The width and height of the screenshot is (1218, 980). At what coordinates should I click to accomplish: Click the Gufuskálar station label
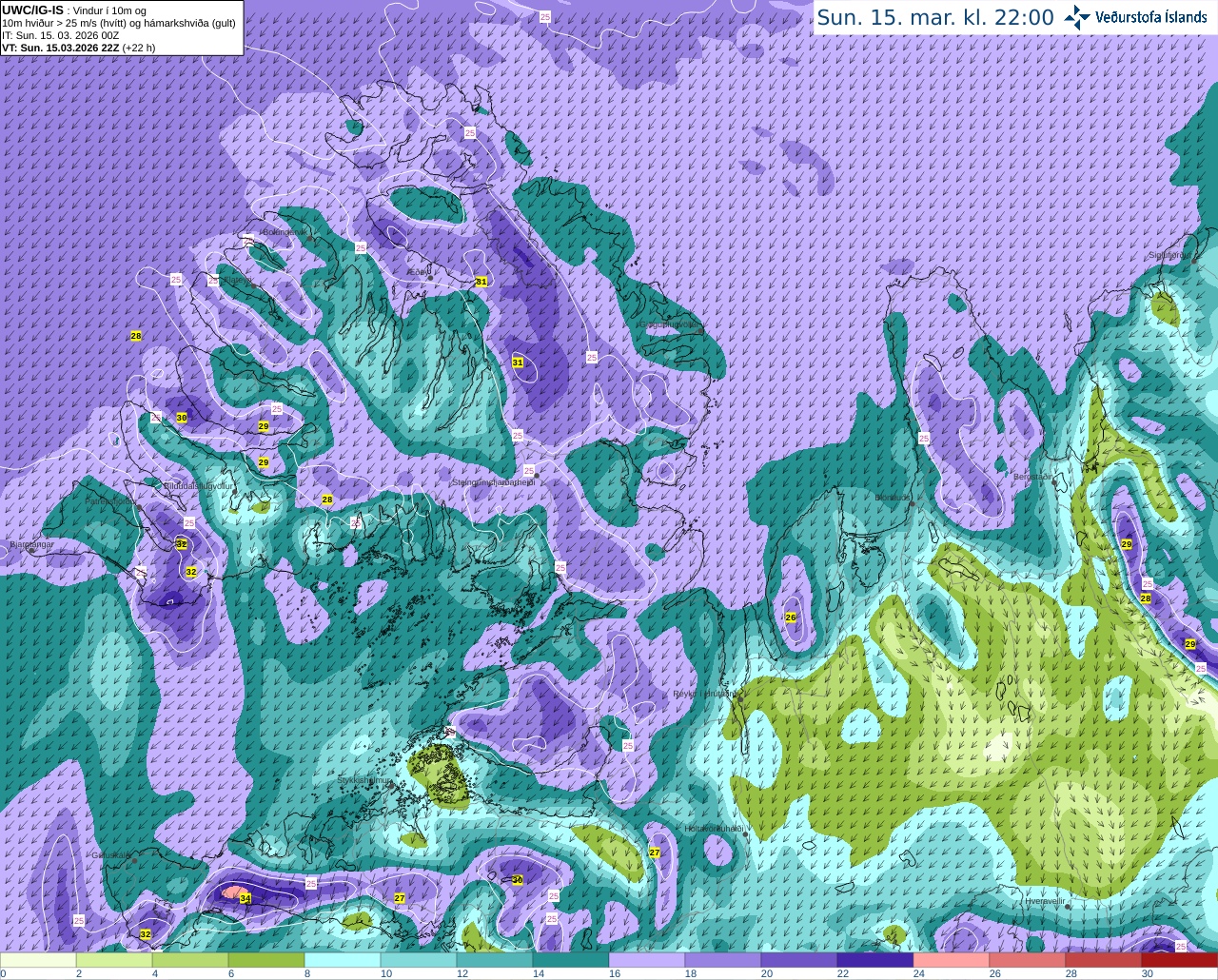(111, 855)
